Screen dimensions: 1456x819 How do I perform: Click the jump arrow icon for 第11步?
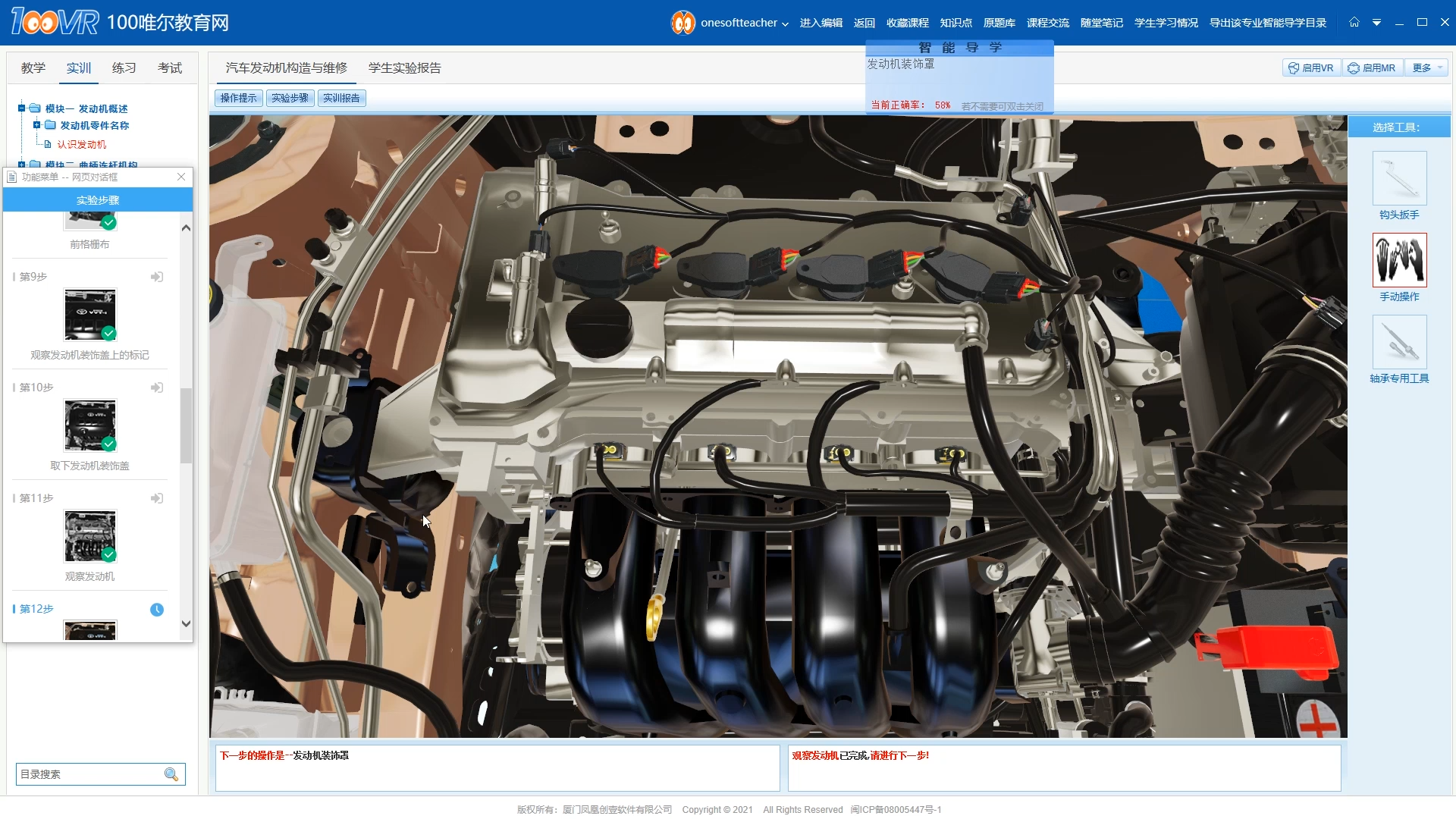[x=157, y=498]
